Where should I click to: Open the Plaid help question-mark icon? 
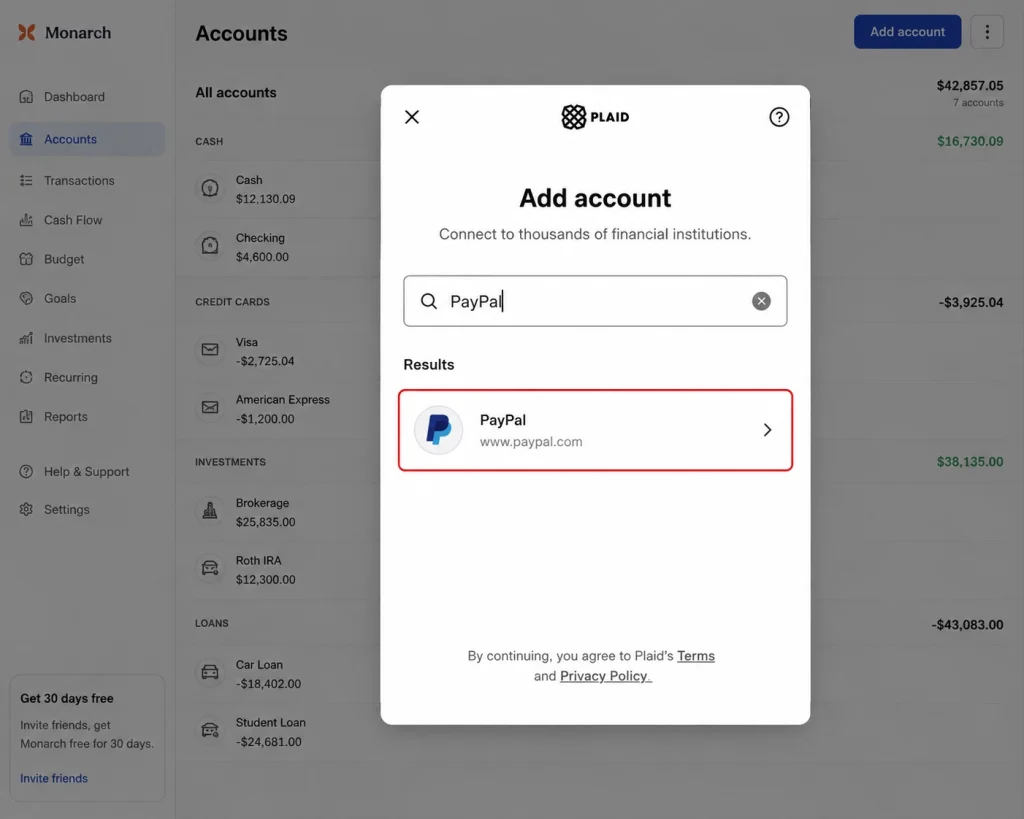point(778,117)
